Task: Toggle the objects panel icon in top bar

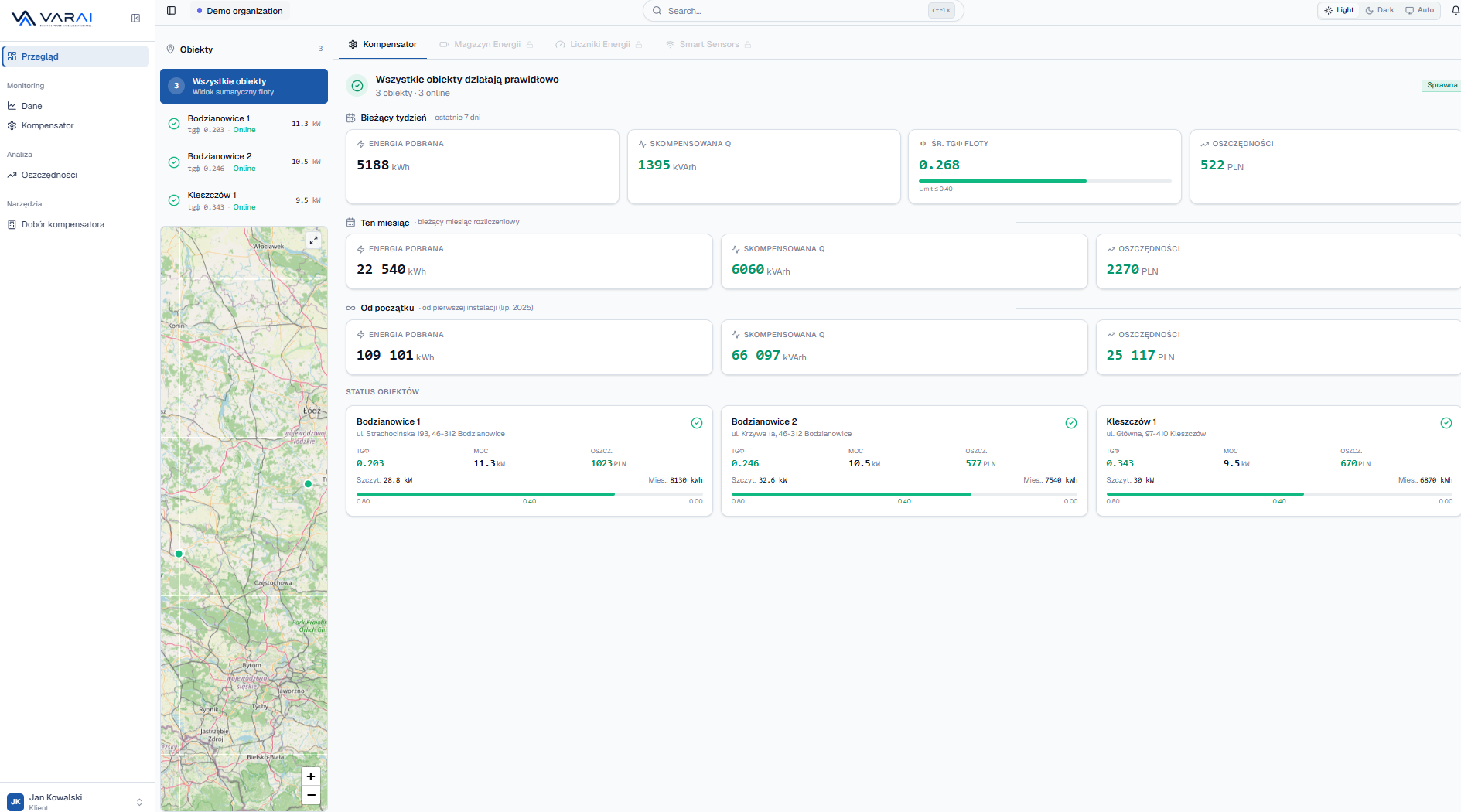Action: (172, 11)
